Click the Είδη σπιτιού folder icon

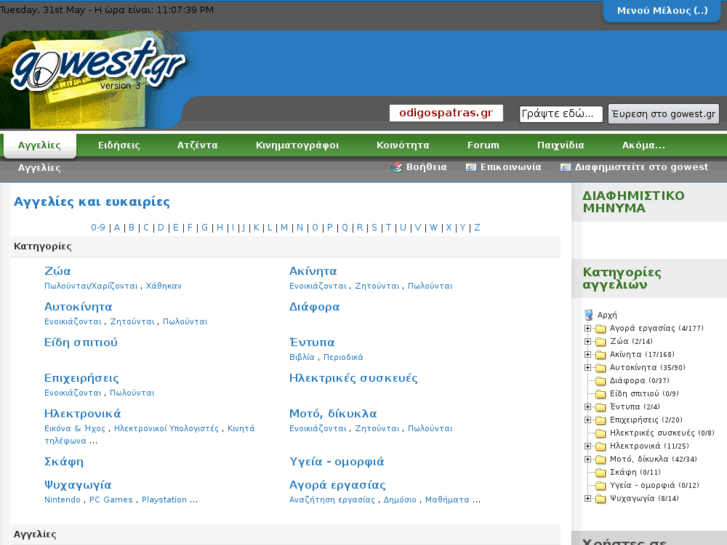click(600, 394)
